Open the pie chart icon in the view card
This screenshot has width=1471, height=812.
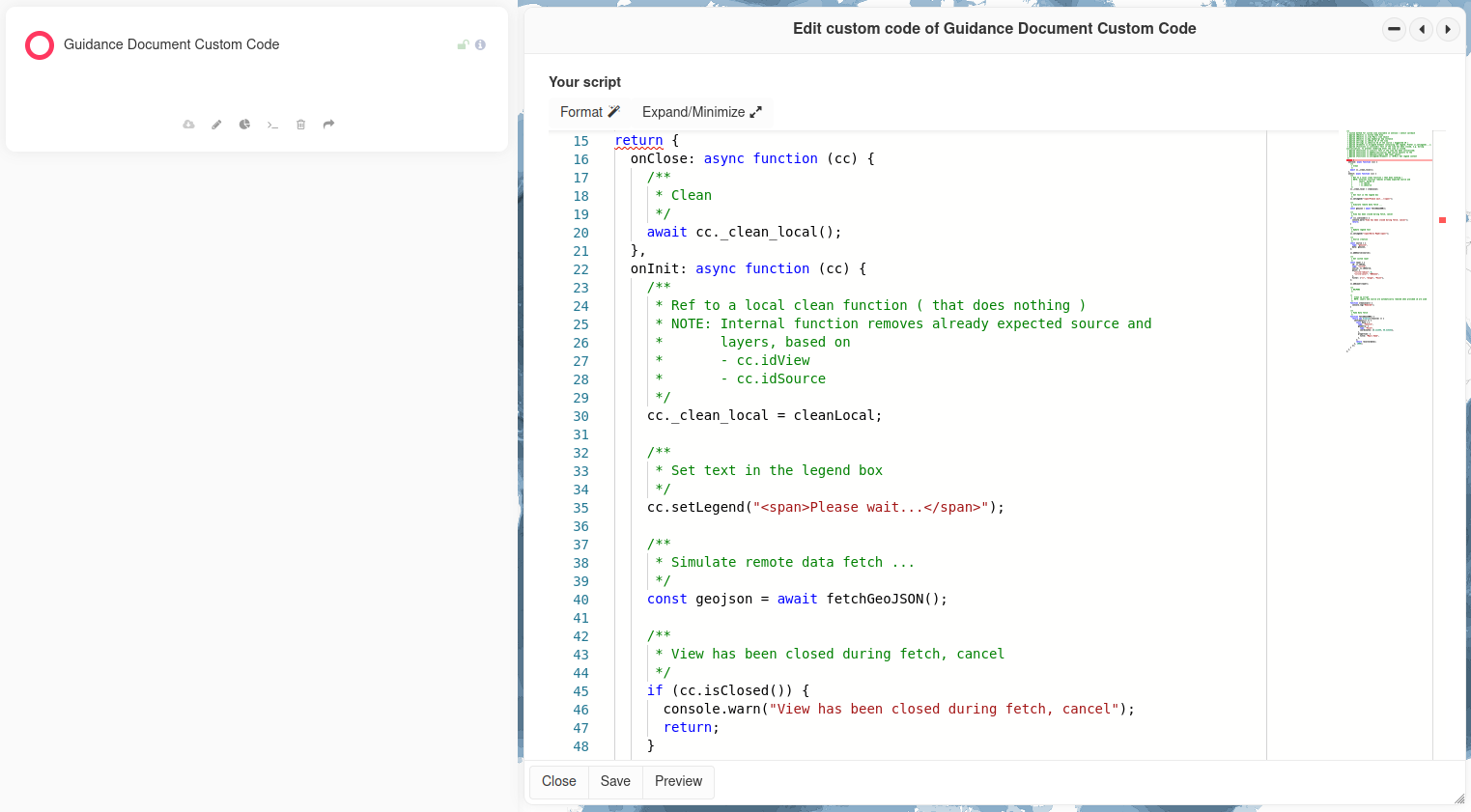[244, 125]
